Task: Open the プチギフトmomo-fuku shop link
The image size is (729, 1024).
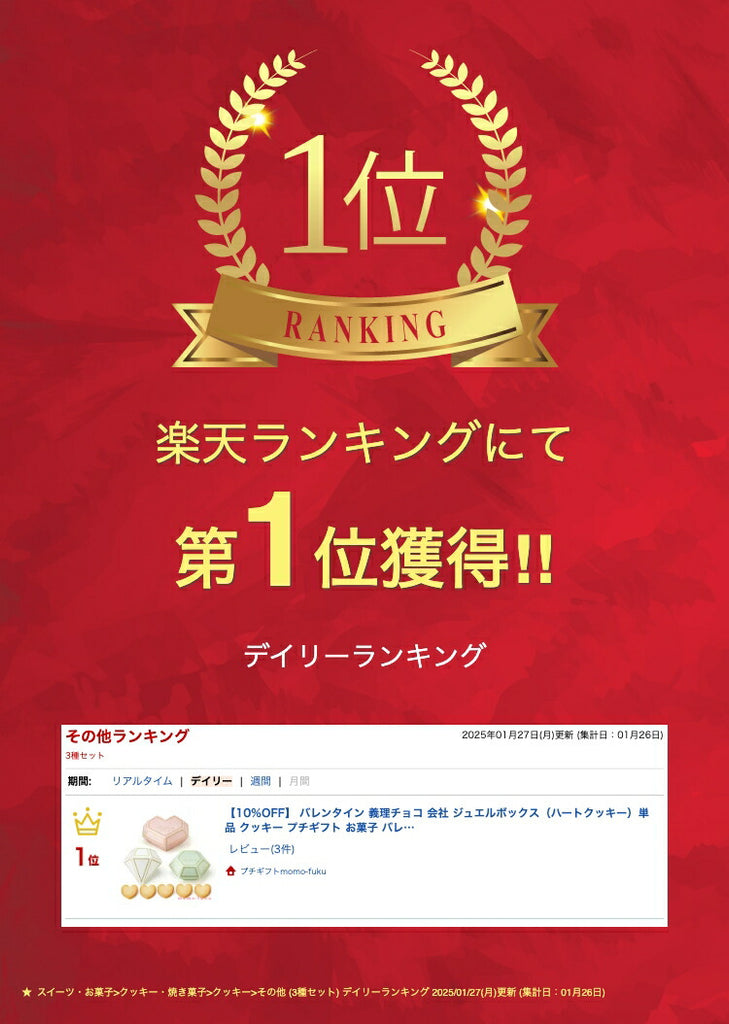Action: [283, 871]
